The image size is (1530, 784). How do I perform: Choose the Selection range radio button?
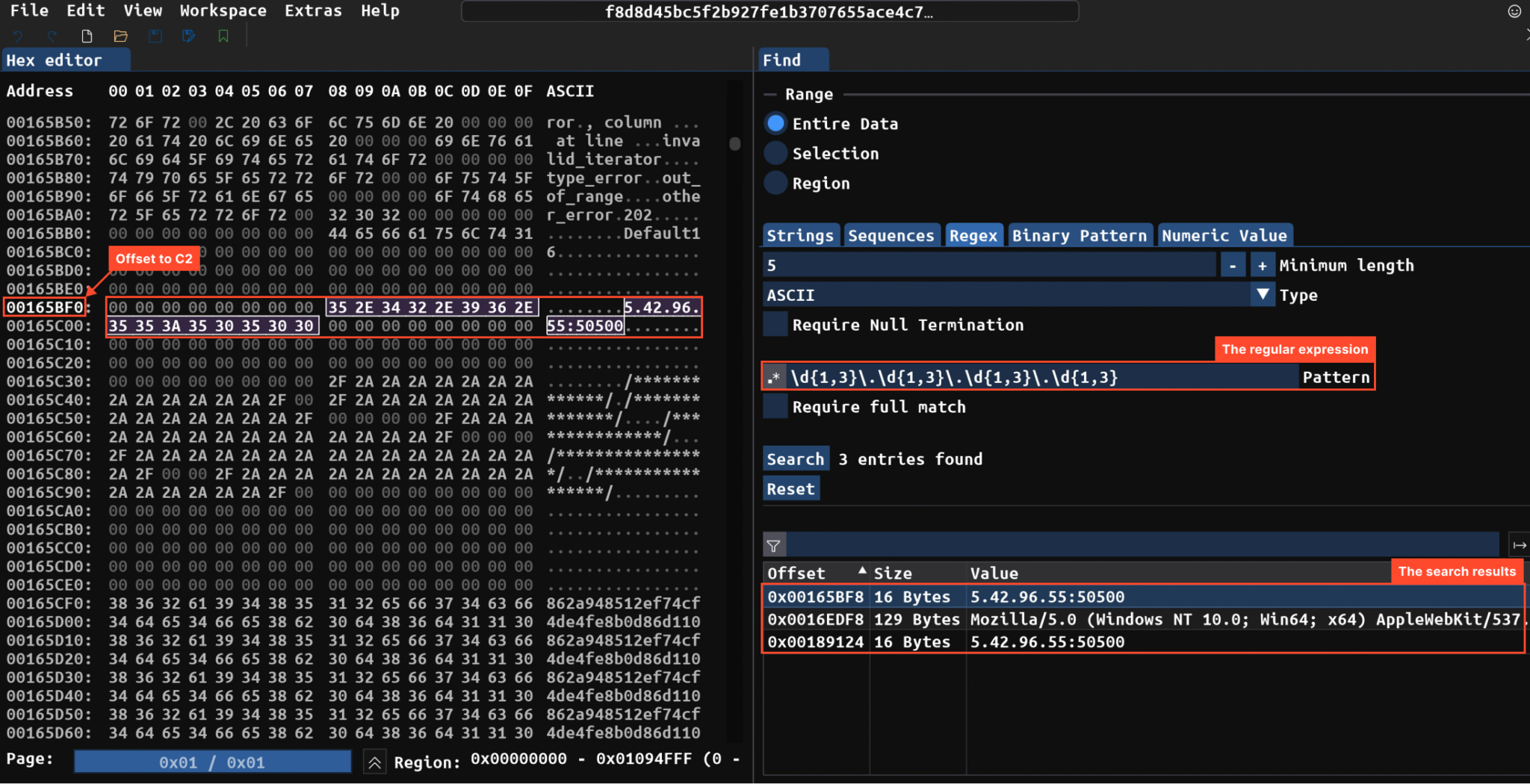click(776, 153)
